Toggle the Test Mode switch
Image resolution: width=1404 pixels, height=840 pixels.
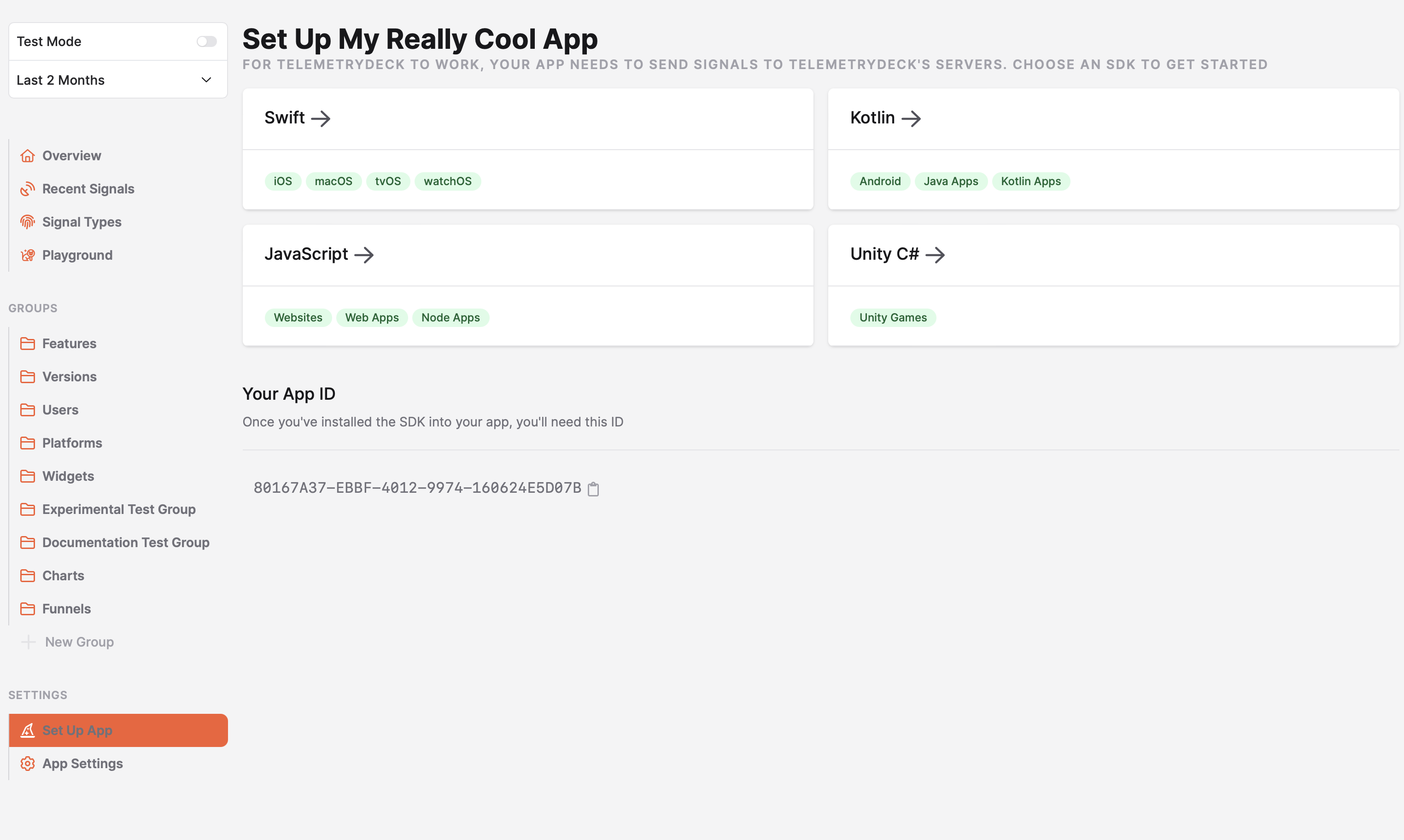tap(207, 41)
